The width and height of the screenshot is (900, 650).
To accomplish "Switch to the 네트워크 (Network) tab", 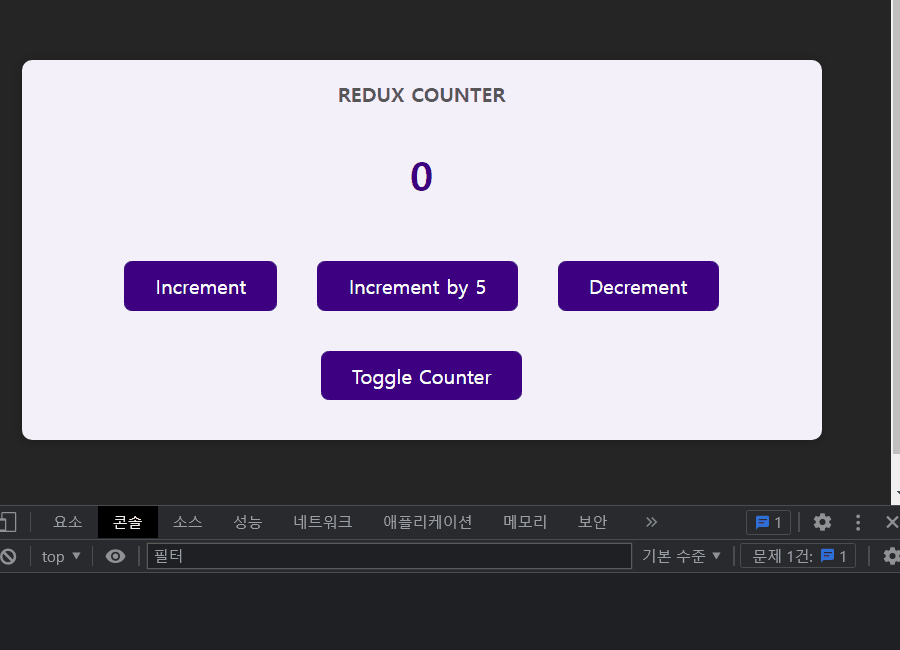I will (323, 522).
